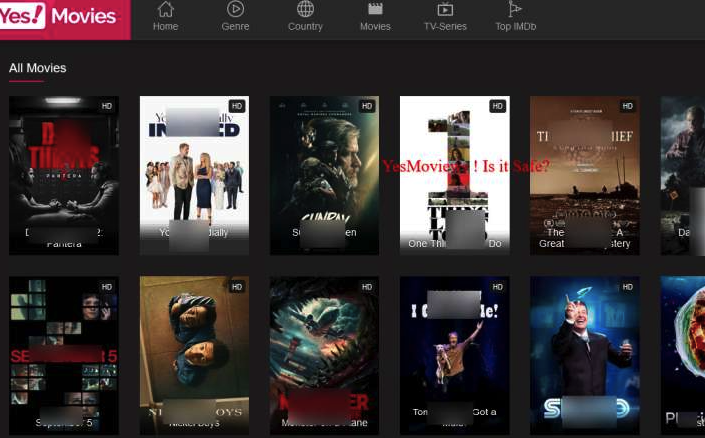Open the You're Cordially Invited poster
705x438 pixels.
(194, 175)
